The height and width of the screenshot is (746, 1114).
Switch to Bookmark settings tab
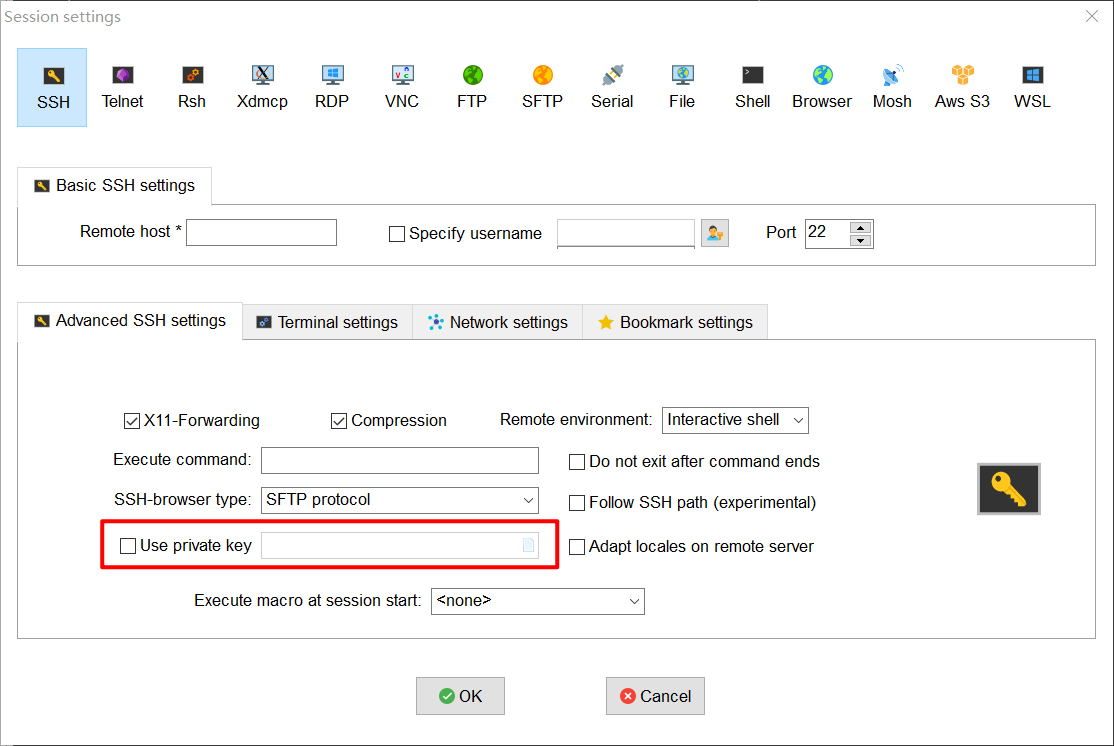676,323
